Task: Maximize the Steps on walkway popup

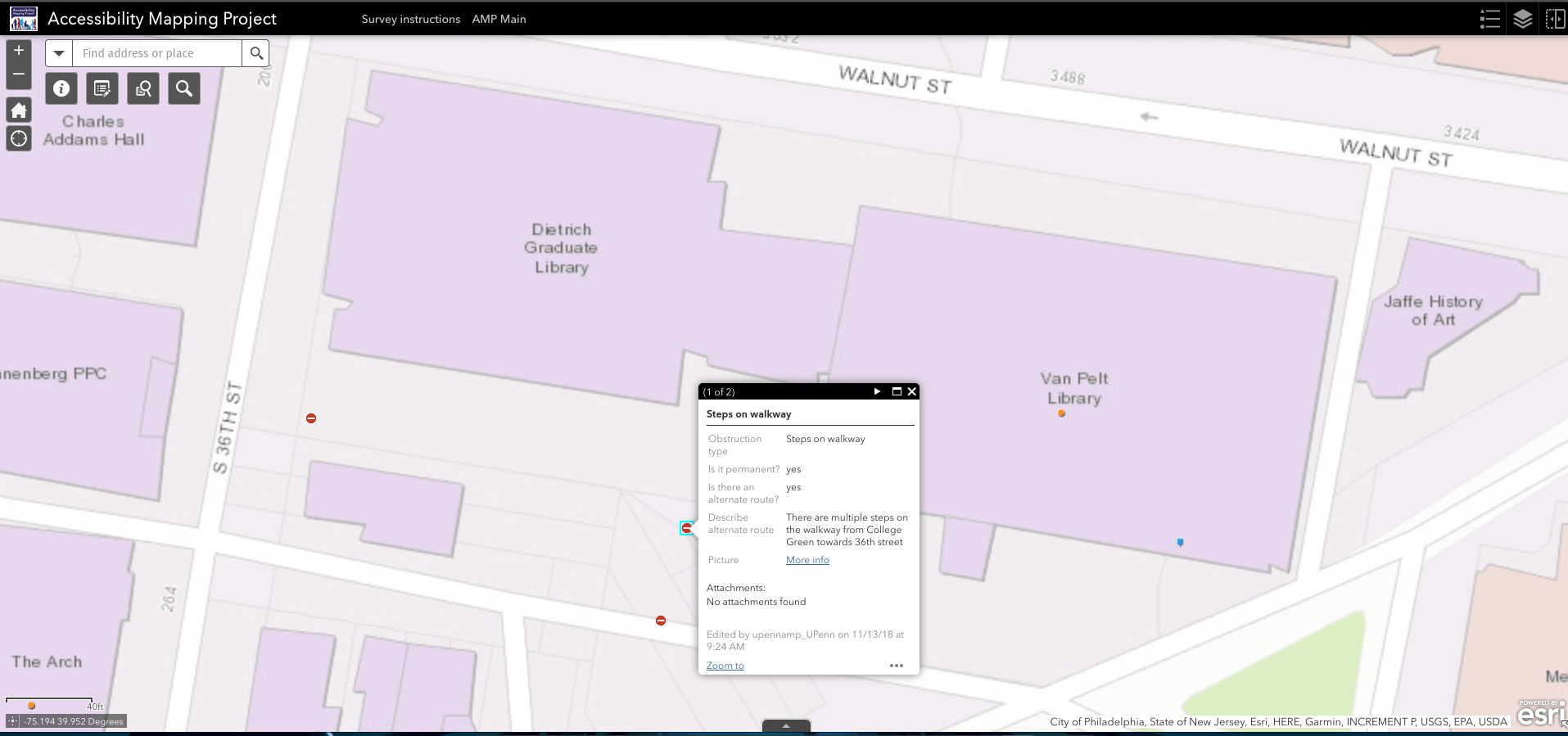Action: (x=897, y=391)
